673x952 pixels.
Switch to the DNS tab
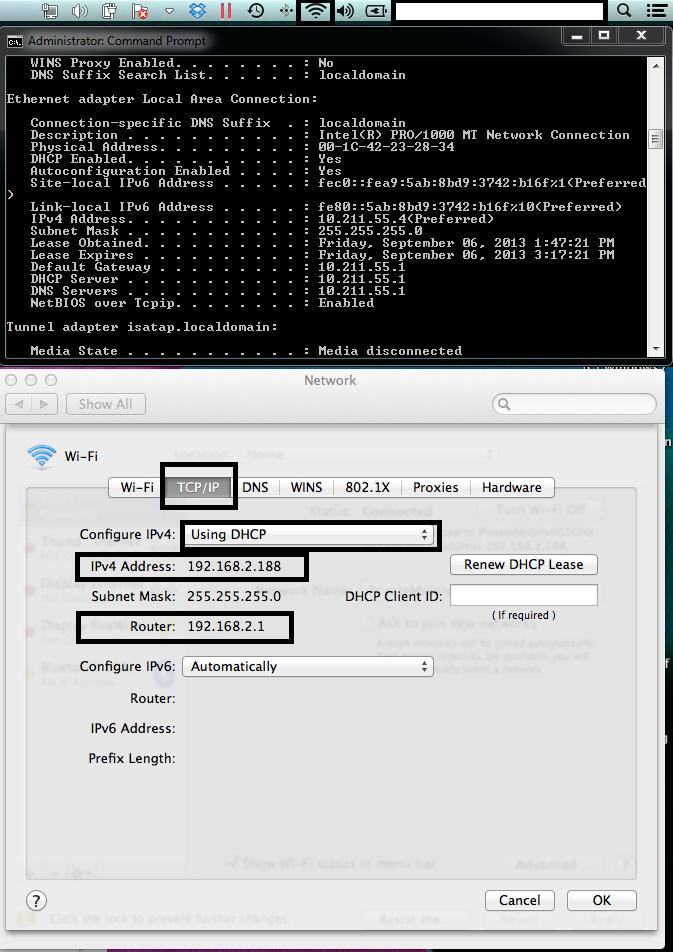(x=255, y=487)
